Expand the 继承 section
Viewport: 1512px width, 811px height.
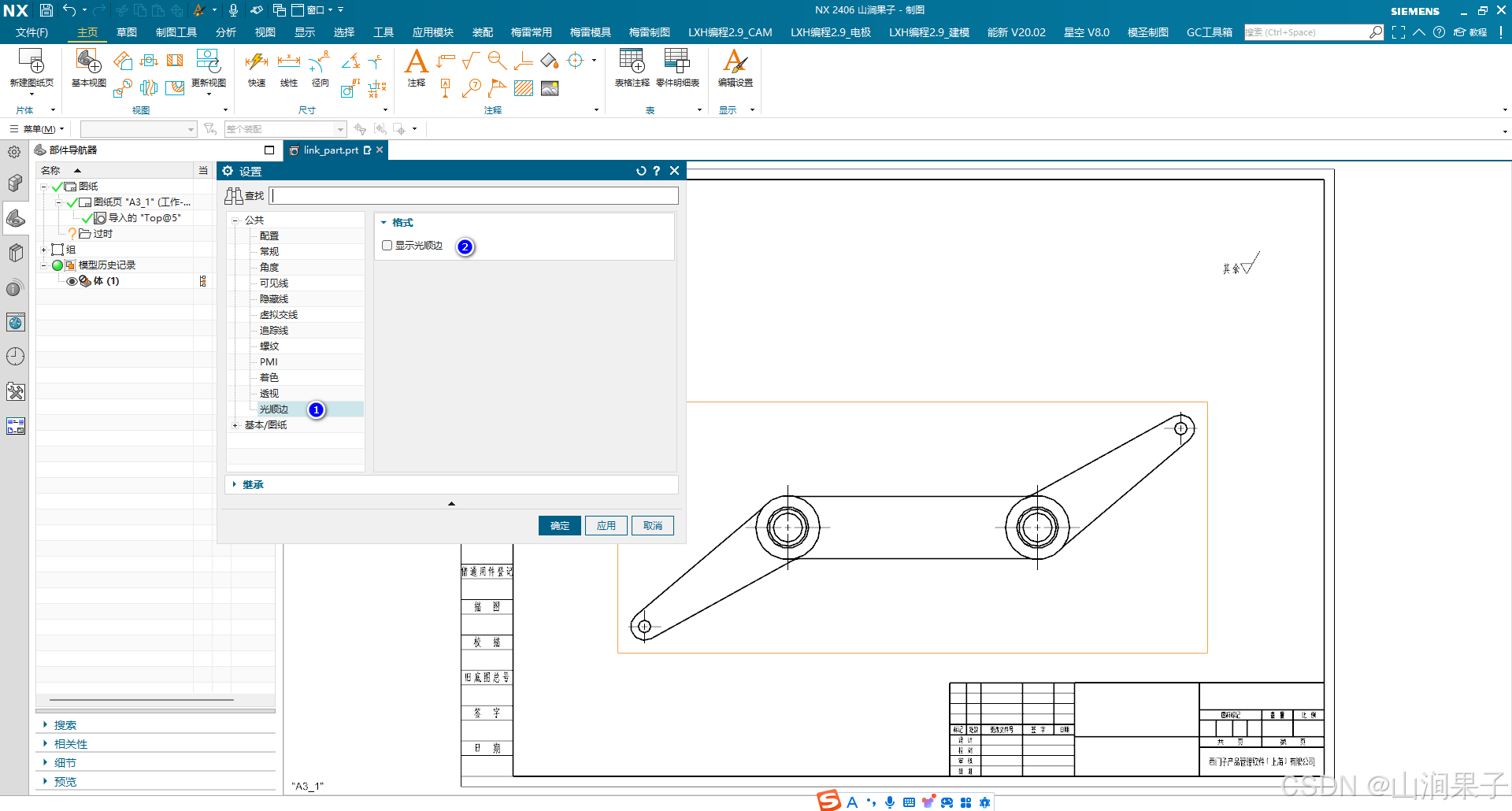(x=234, y=484)
